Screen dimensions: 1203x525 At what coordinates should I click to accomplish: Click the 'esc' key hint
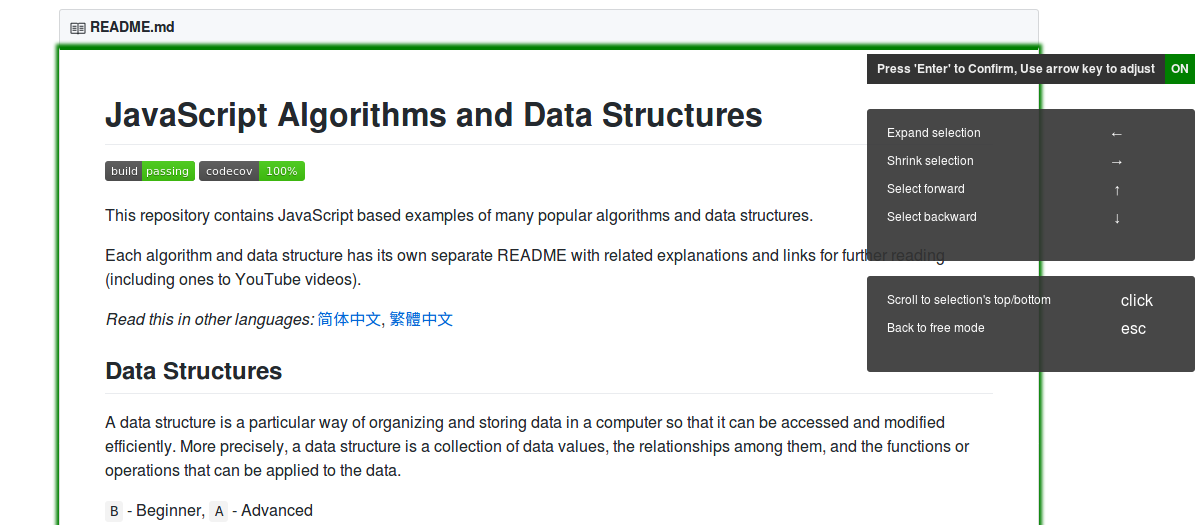(x=1133, y=329)
